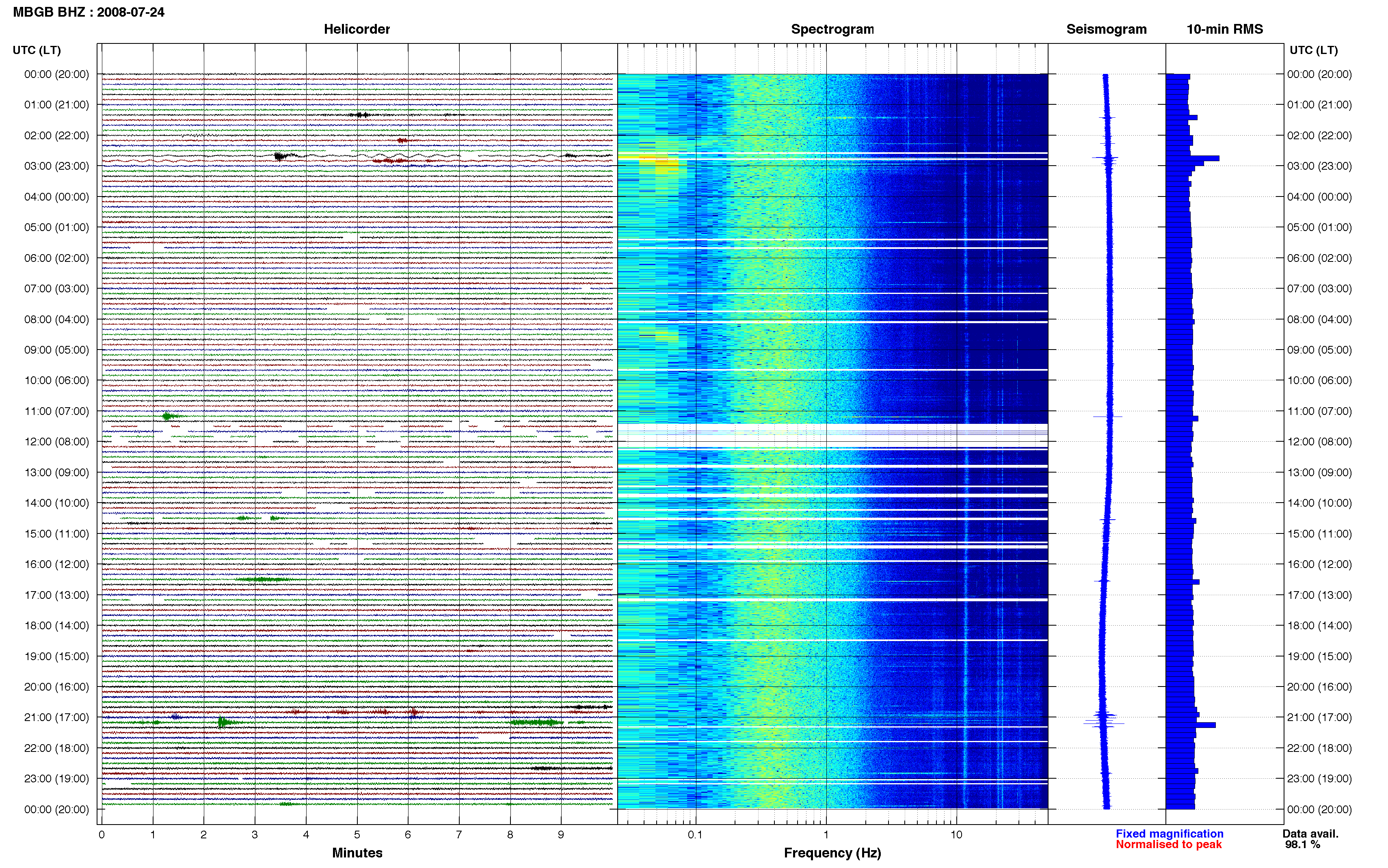Click minute tick label 5 under the helicorder
Image resolution: width=1388 pixels, height=868 pixels.
(357, 835)
